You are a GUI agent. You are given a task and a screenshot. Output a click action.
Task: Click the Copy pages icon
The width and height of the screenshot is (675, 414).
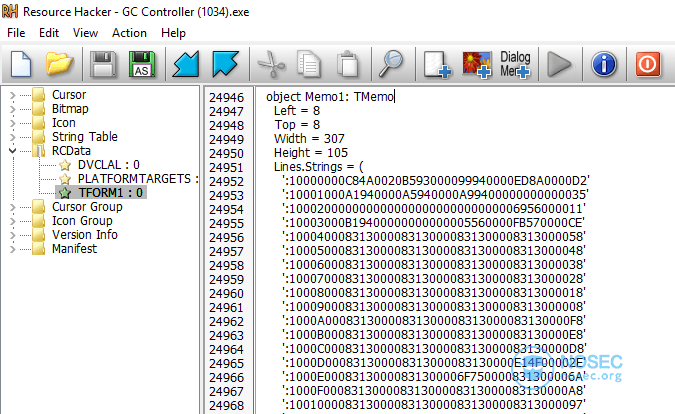tap(309, 64)
